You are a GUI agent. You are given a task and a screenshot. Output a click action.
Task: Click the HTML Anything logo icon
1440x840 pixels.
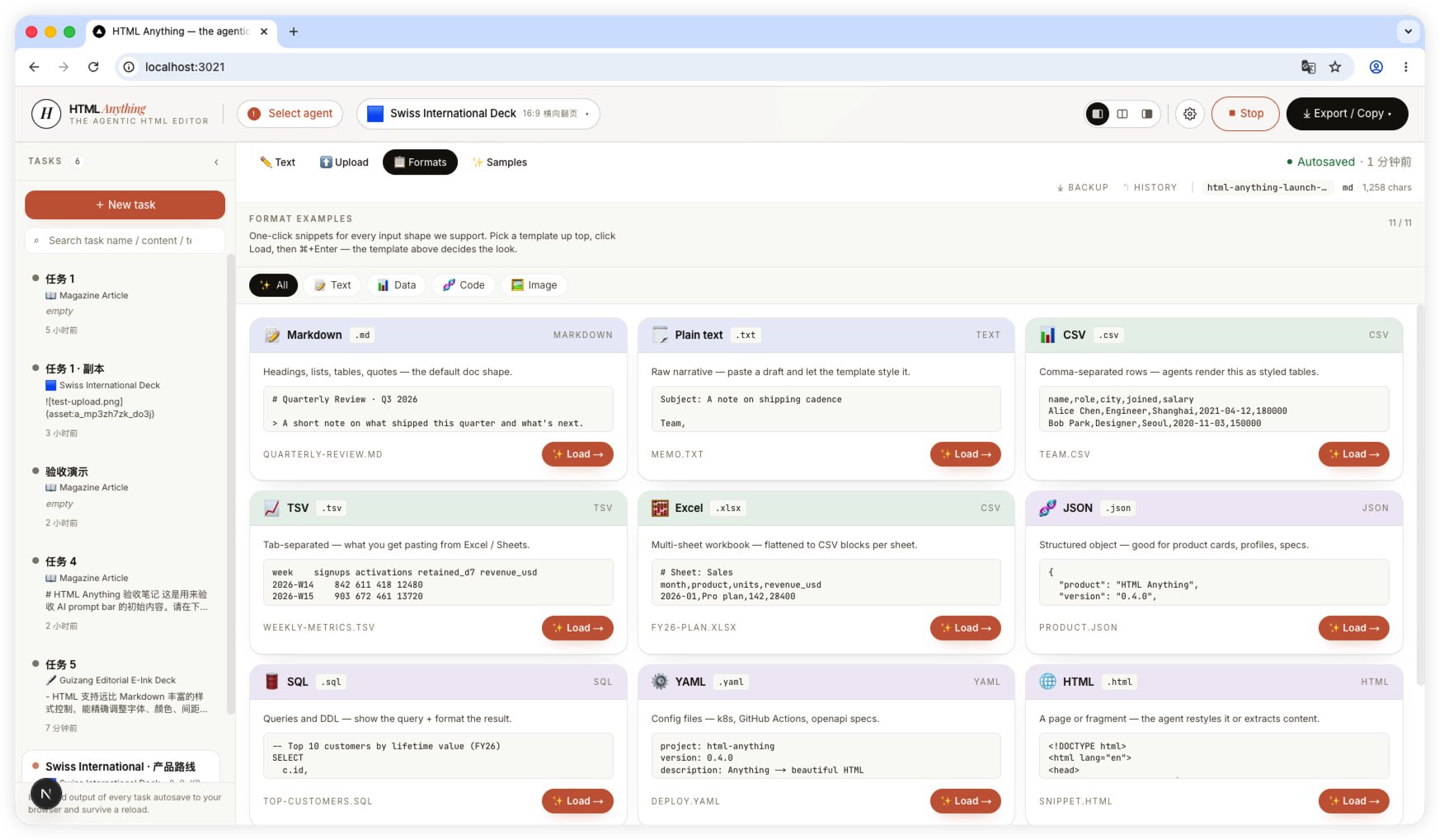tap(46, 114)
